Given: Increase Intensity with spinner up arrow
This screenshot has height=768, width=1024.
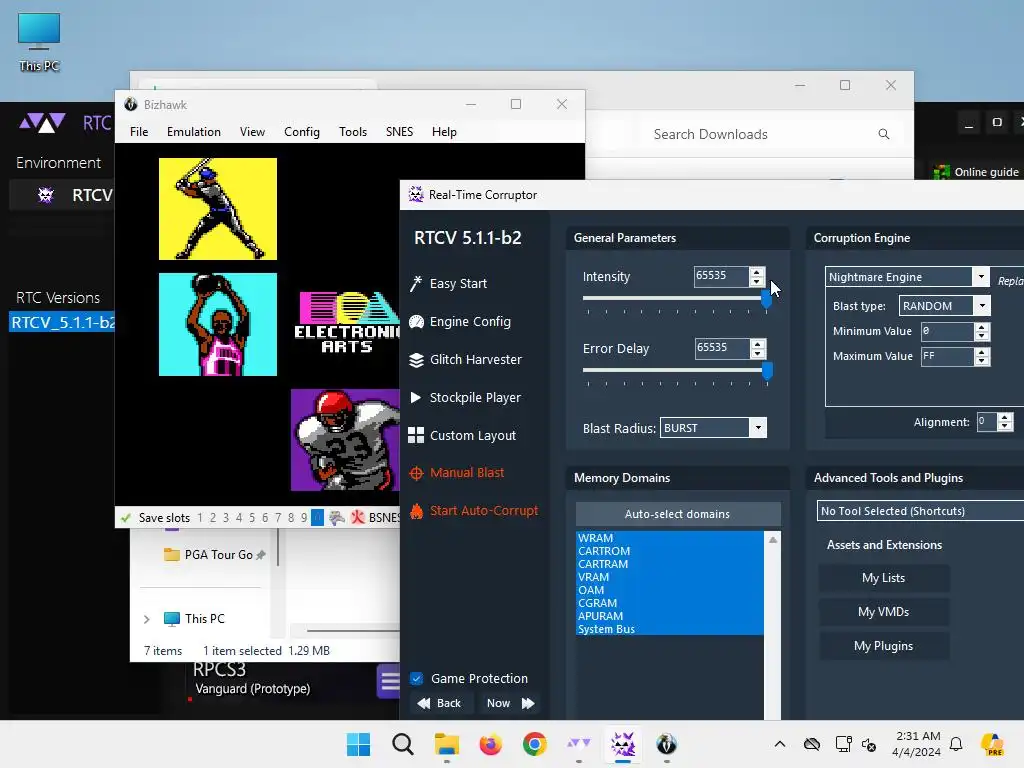Looking at the screenshot, I should (756, 272).
